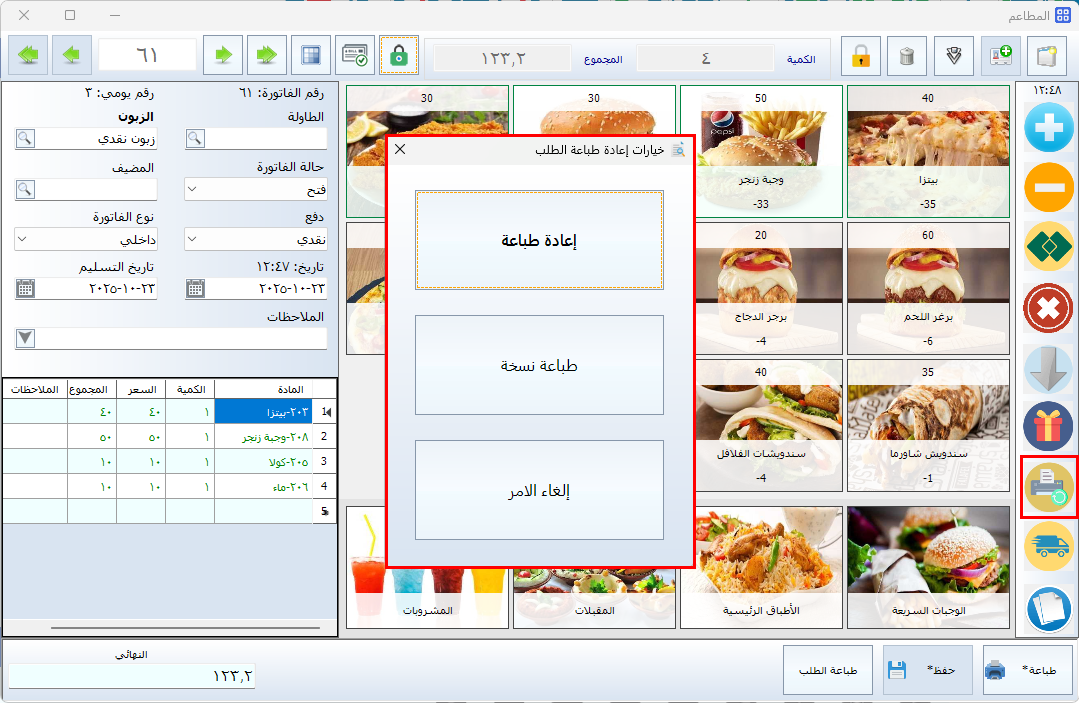
Task: Click the red circle X icon
Action: point(1049,308)
